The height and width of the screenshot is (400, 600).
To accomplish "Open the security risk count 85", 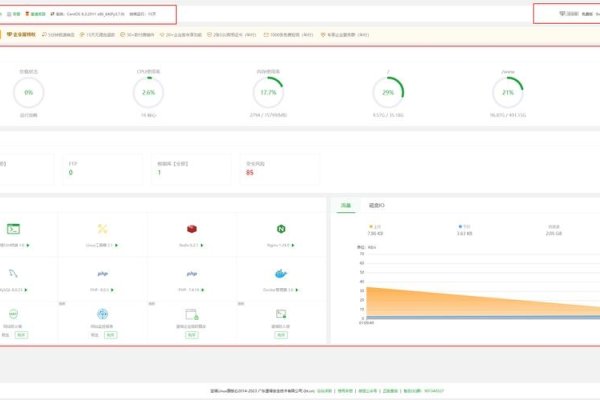I will coord(249,172).
